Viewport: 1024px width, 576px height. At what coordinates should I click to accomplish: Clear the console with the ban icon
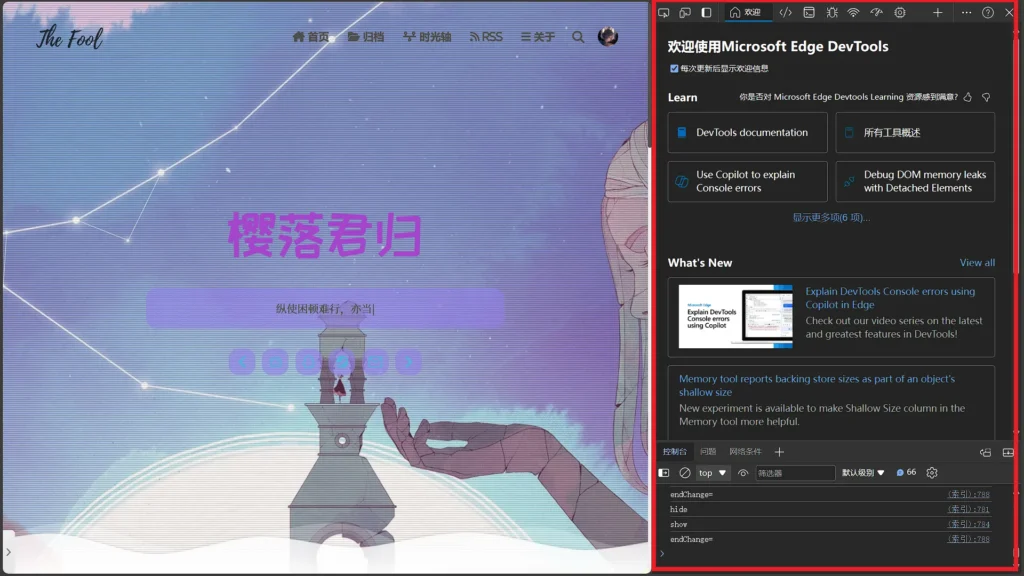coord(684,473)
